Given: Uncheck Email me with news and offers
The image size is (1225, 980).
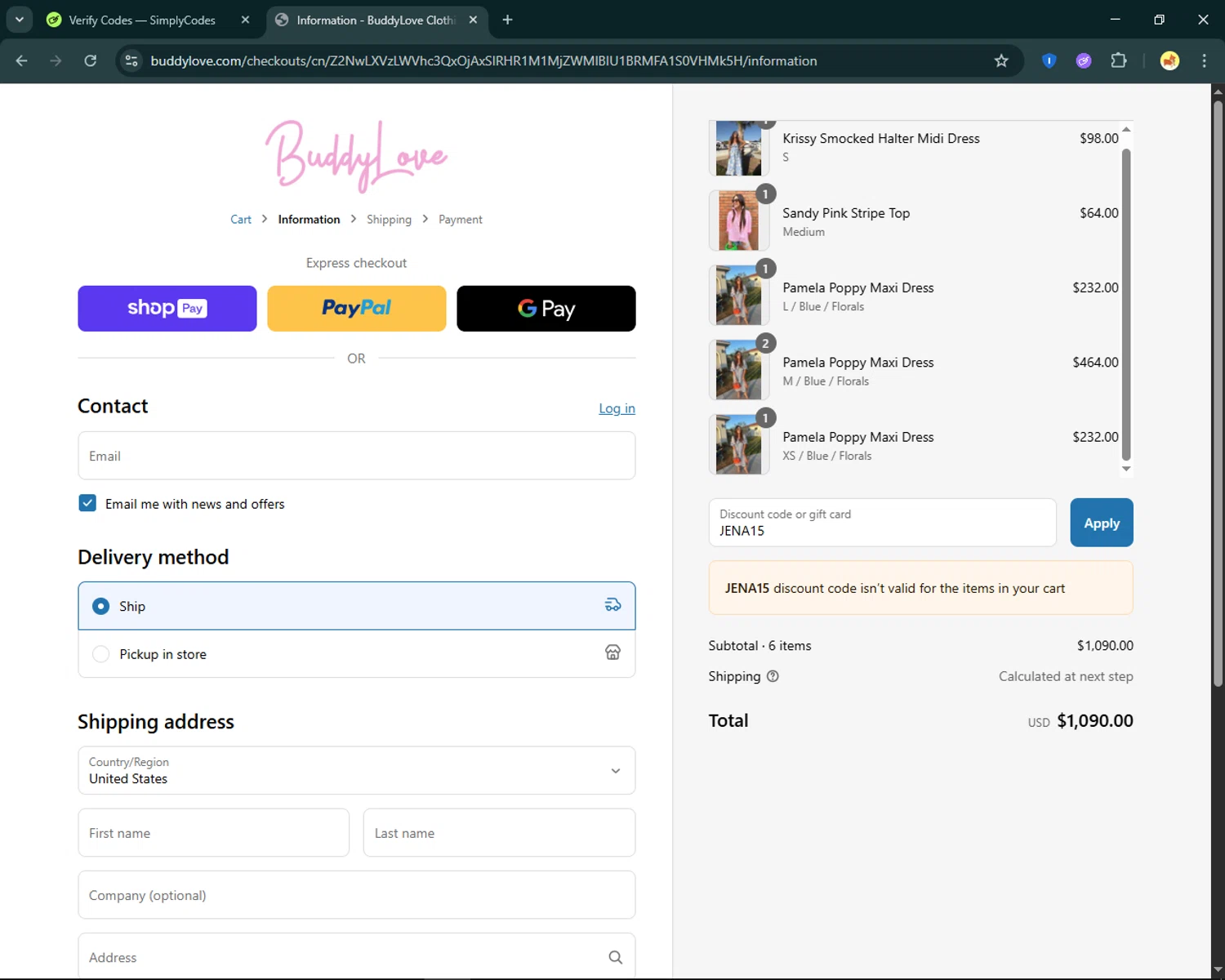Looking at the screenshot, I should [x=87, y=503].
